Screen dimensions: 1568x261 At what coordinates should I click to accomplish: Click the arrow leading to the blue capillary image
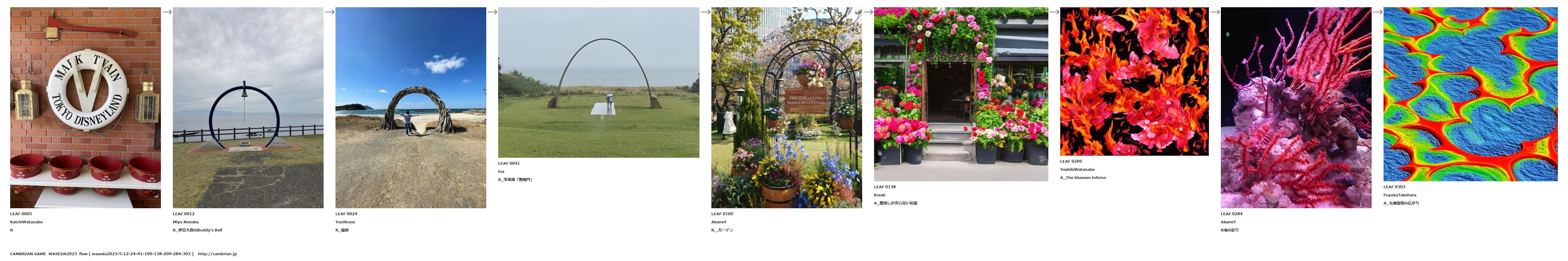click(x=1377, y=12)
